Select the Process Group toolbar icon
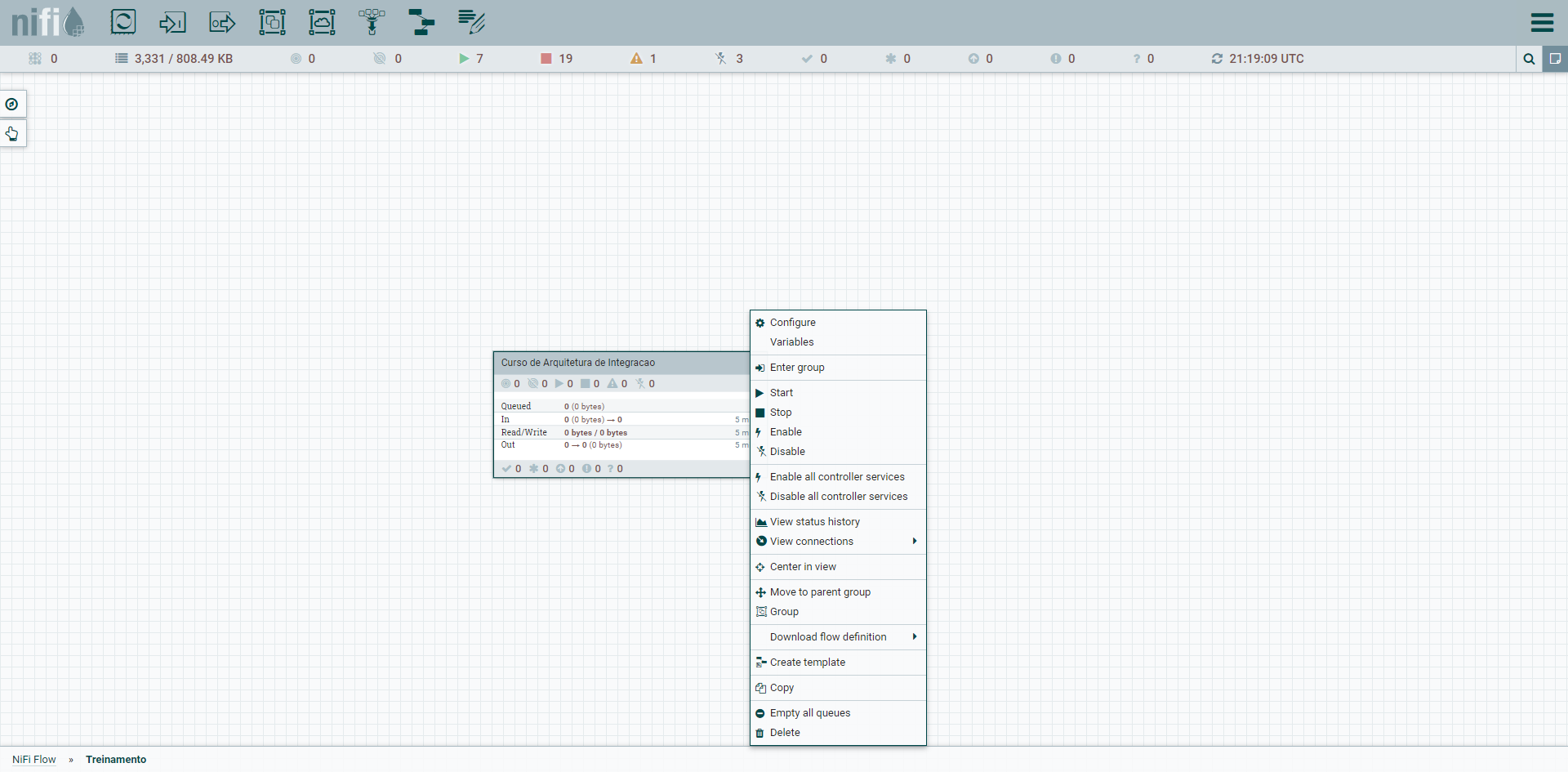1568x772 pixels. click(x=272, y=22)
